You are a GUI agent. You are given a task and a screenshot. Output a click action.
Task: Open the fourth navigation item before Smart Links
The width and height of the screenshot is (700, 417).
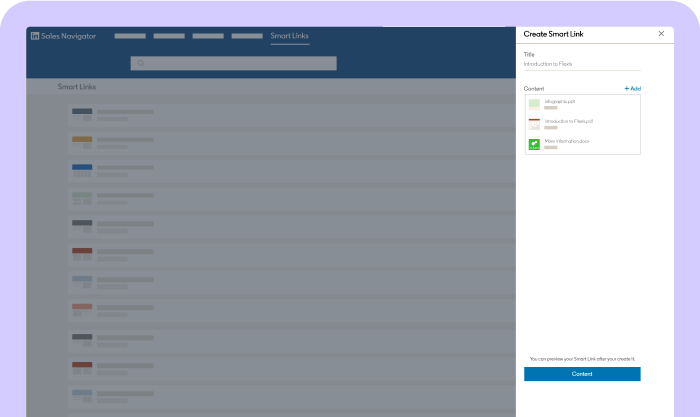point(247,36)
